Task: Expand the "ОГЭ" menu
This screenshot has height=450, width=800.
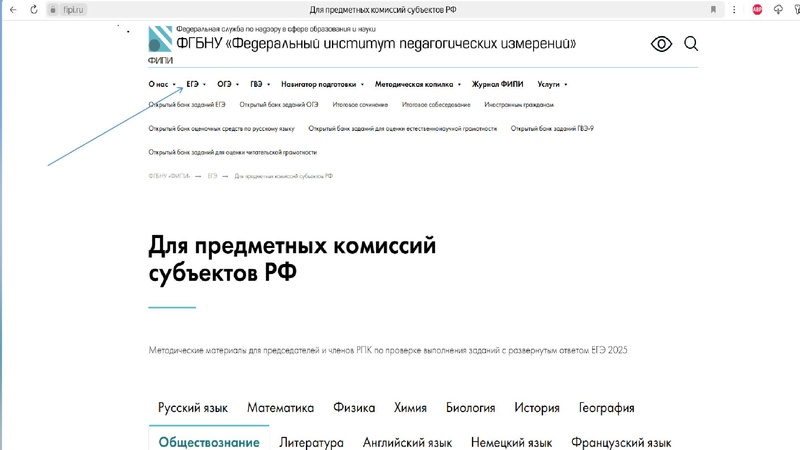Action: [x=228, y=84]
